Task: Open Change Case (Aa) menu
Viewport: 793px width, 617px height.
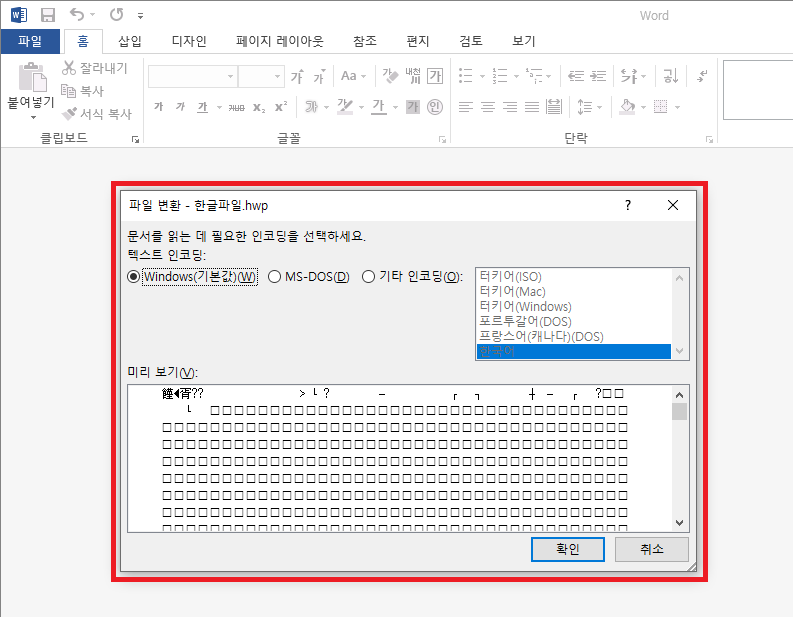Action: pyautogui.click(x=353, y=76)
